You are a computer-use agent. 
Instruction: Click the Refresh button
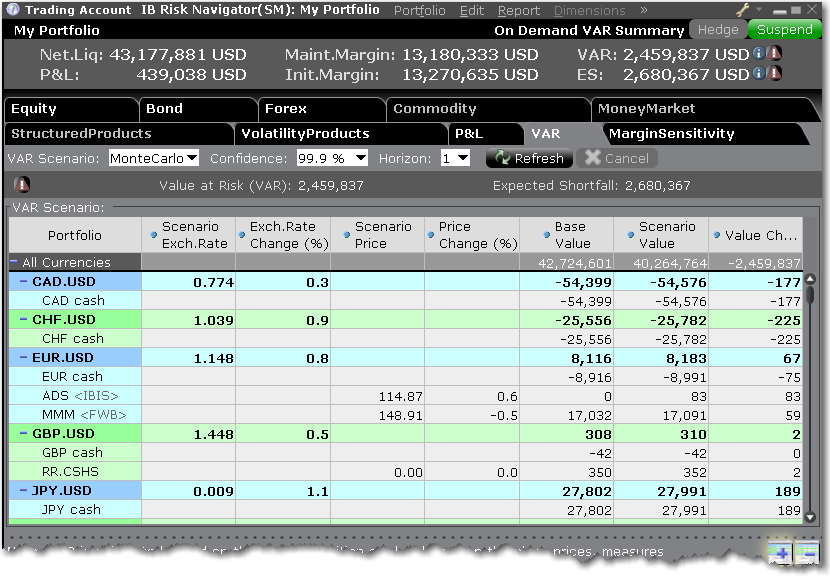pyautogui.click(x=529, y=158)
